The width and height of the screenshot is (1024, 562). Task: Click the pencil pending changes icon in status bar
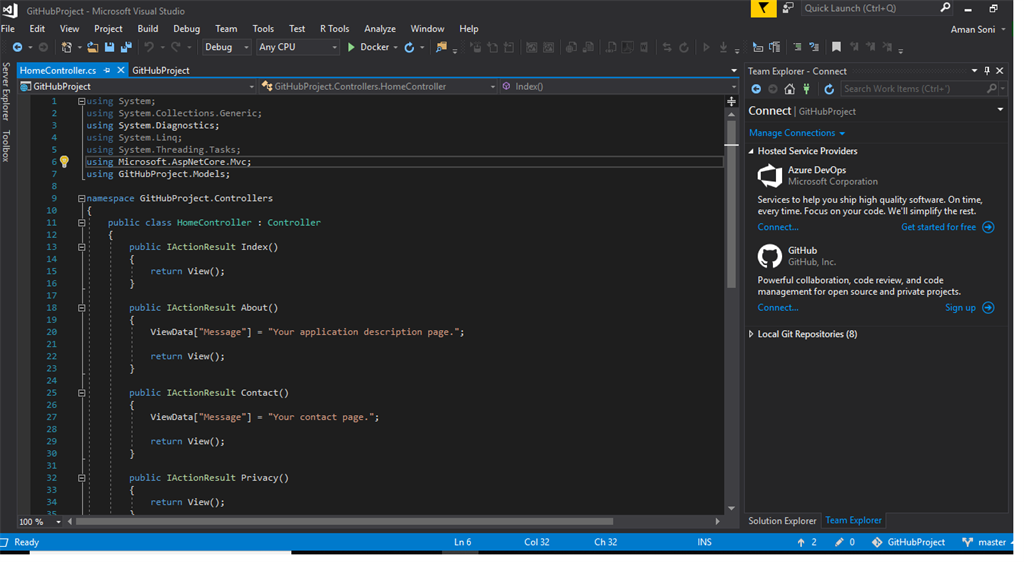[x=839, y=542]
